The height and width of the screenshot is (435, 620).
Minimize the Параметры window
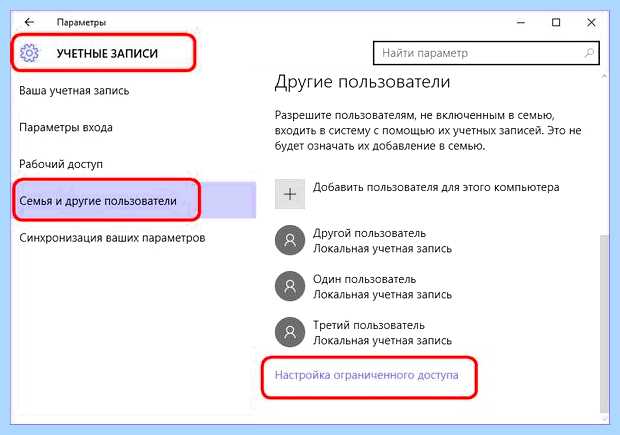coord(521,23)
